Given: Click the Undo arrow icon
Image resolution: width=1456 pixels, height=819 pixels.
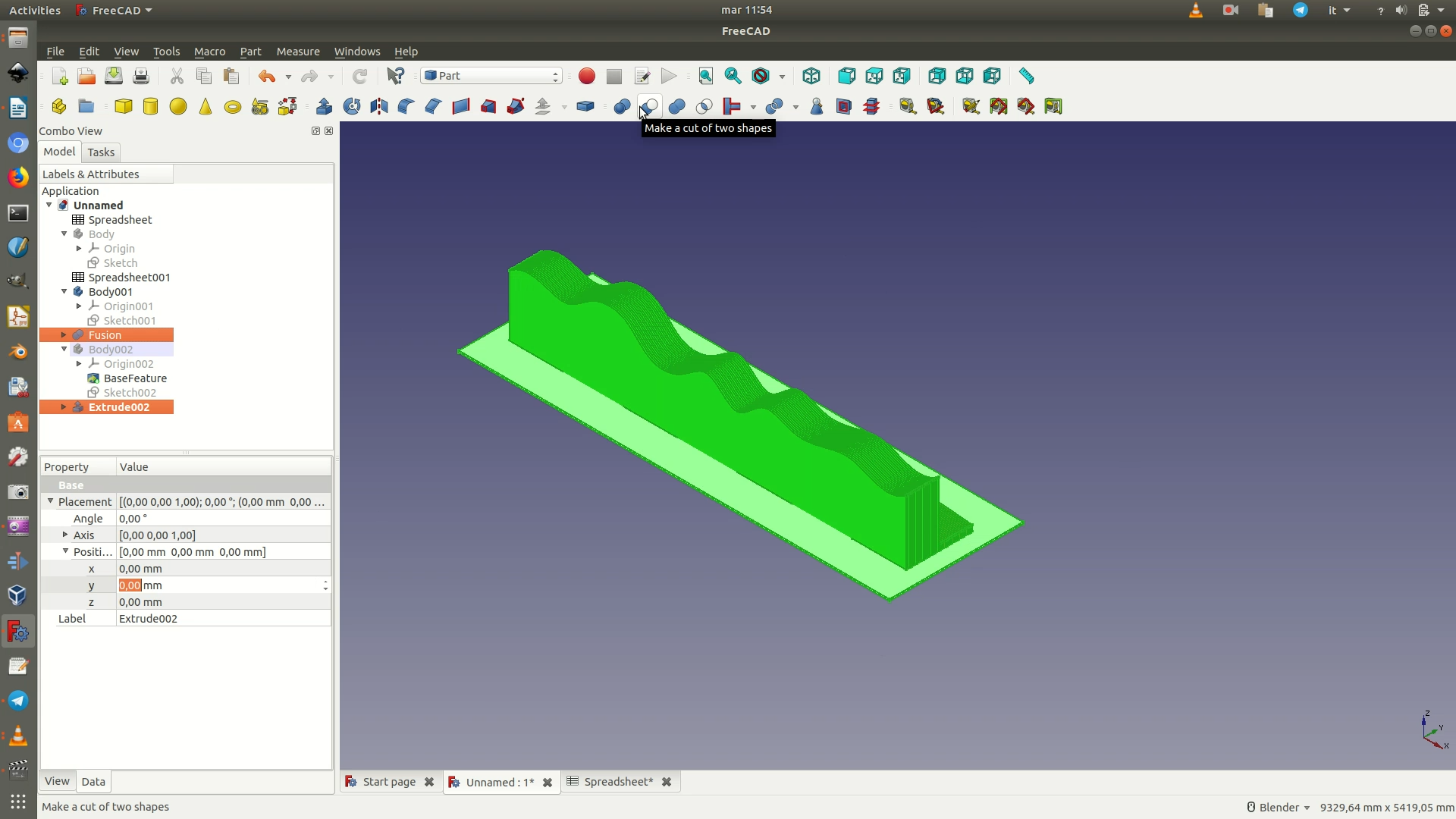Looking at the screenshot, I should pyautogui.click(x=266, y=77).
